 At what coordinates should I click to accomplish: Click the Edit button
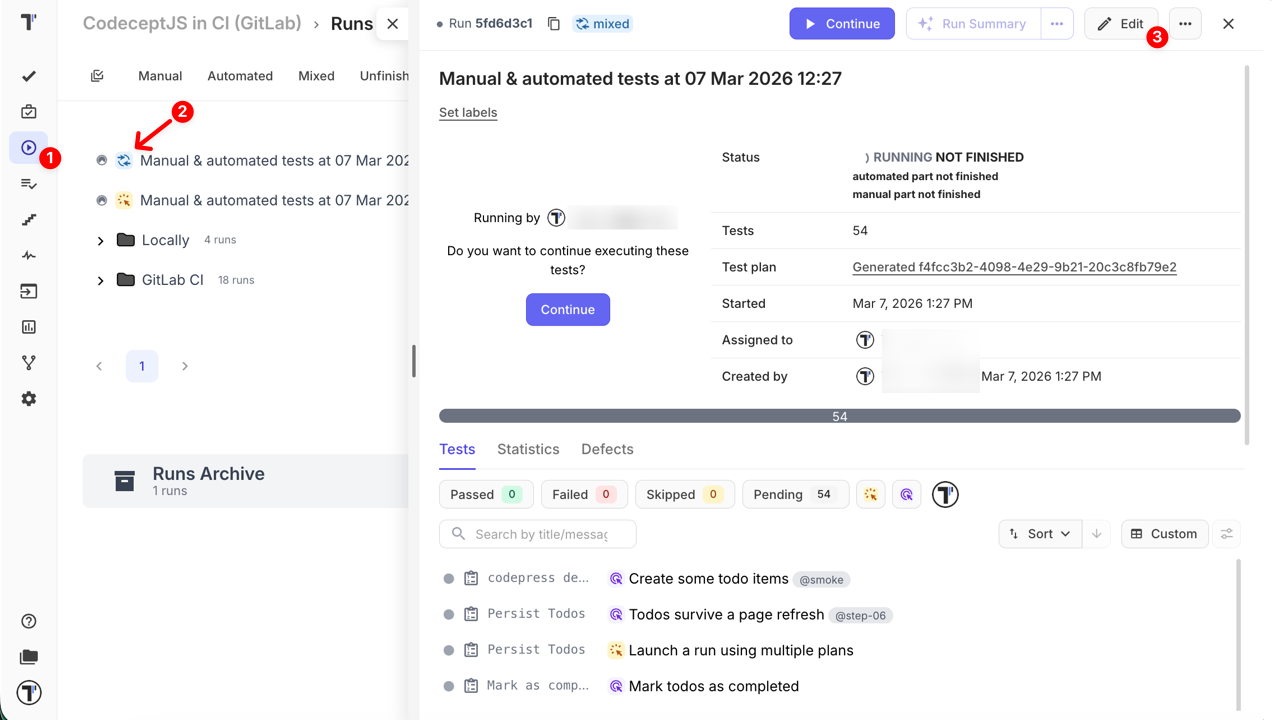click(x=1120, y=24)
